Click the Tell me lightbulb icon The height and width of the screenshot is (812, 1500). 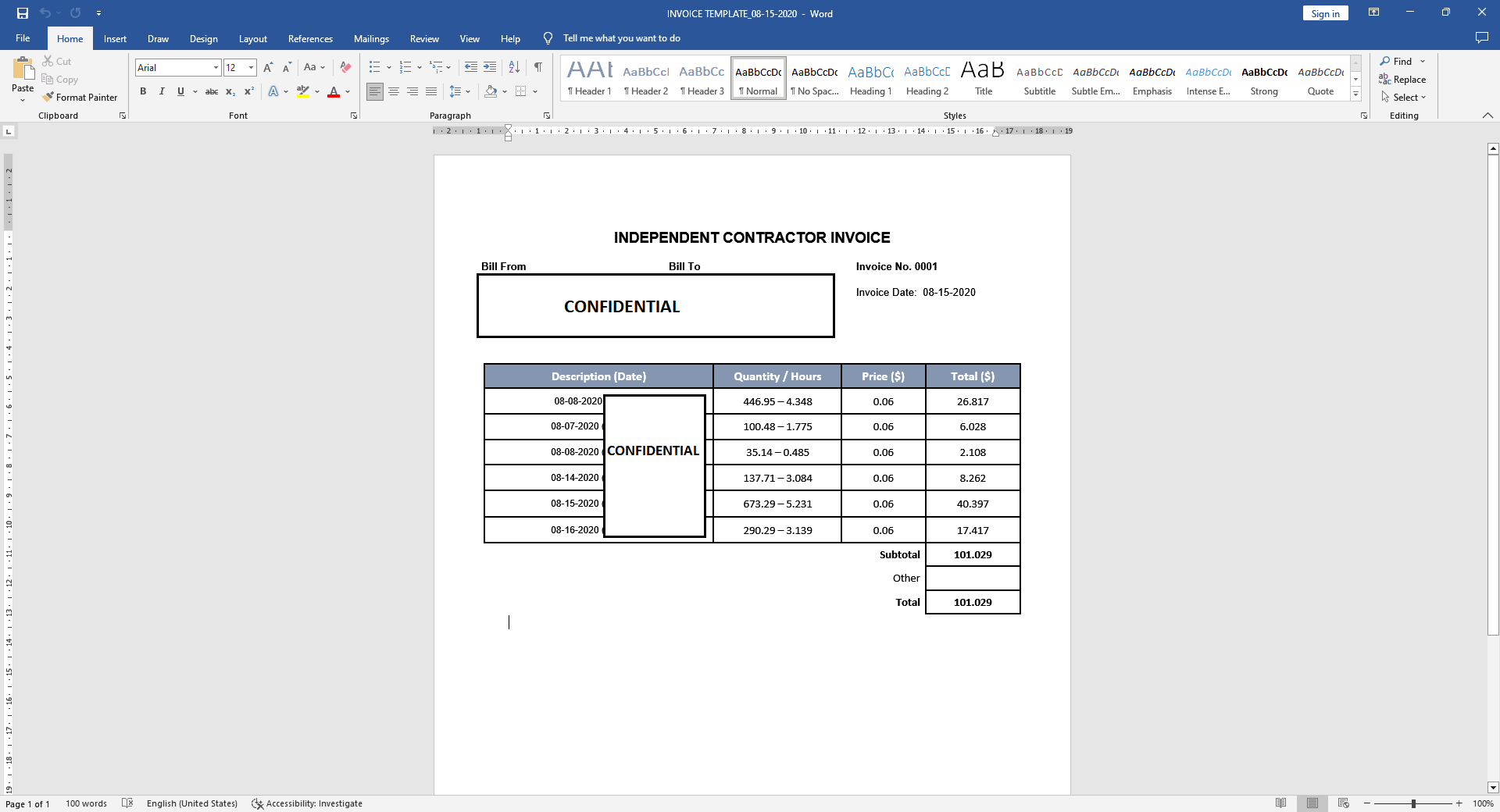(548, 38)
